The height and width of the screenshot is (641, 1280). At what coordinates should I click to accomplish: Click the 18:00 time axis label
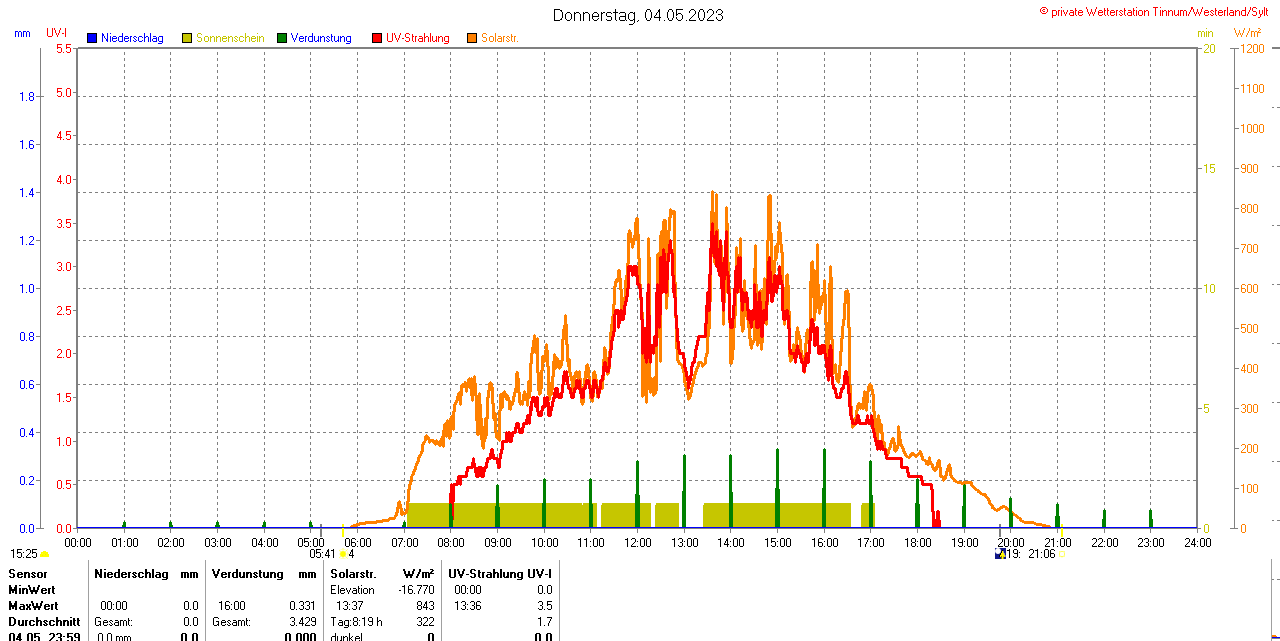tap(918, 543)
